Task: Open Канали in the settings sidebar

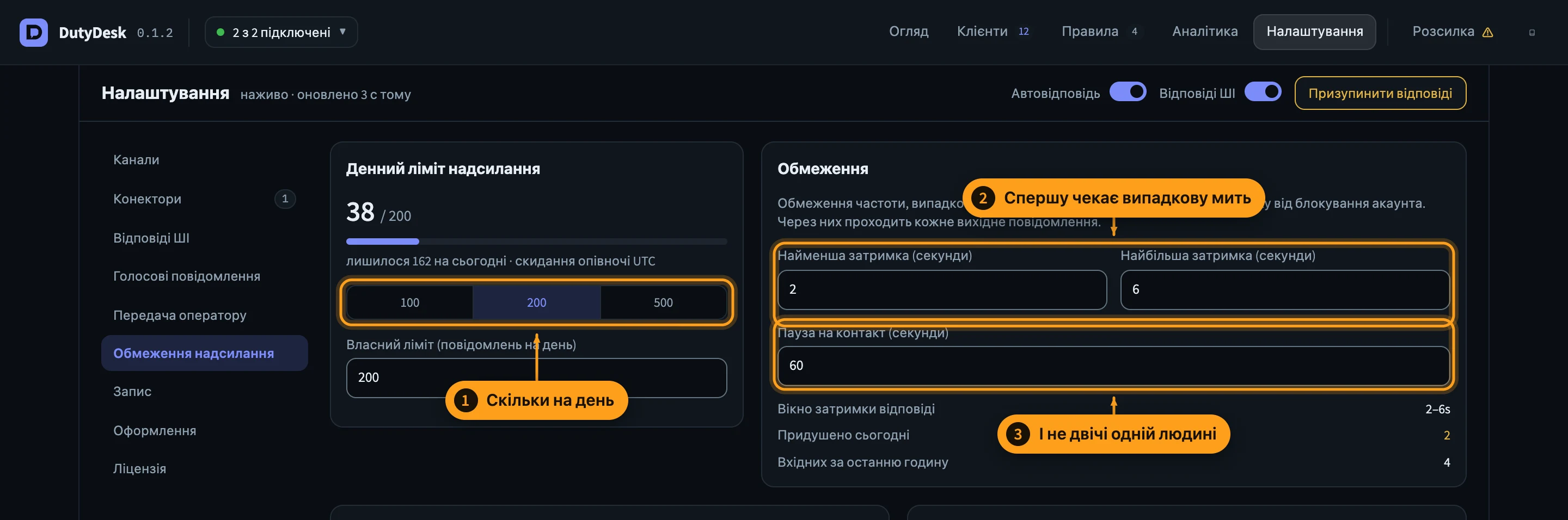Action: point(205,160)
